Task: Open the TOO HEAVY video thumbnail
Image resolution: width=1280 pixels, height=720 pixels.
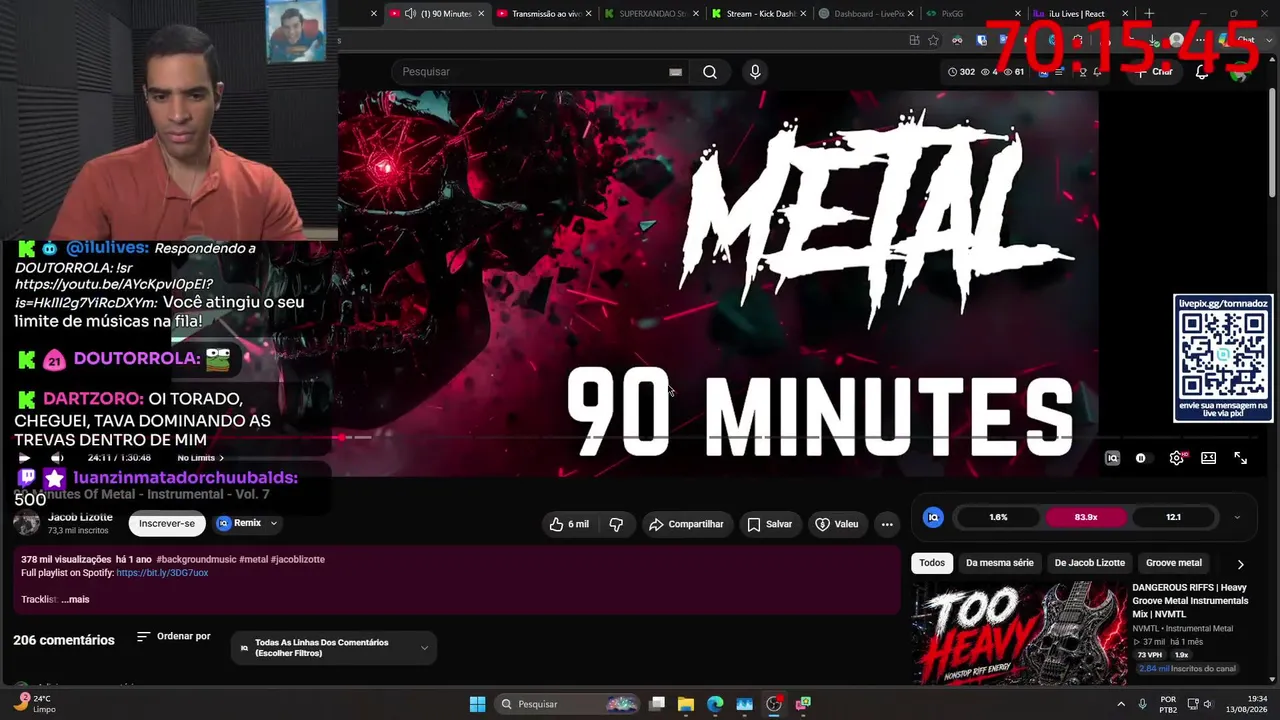Action: (x=1019, y=633)
